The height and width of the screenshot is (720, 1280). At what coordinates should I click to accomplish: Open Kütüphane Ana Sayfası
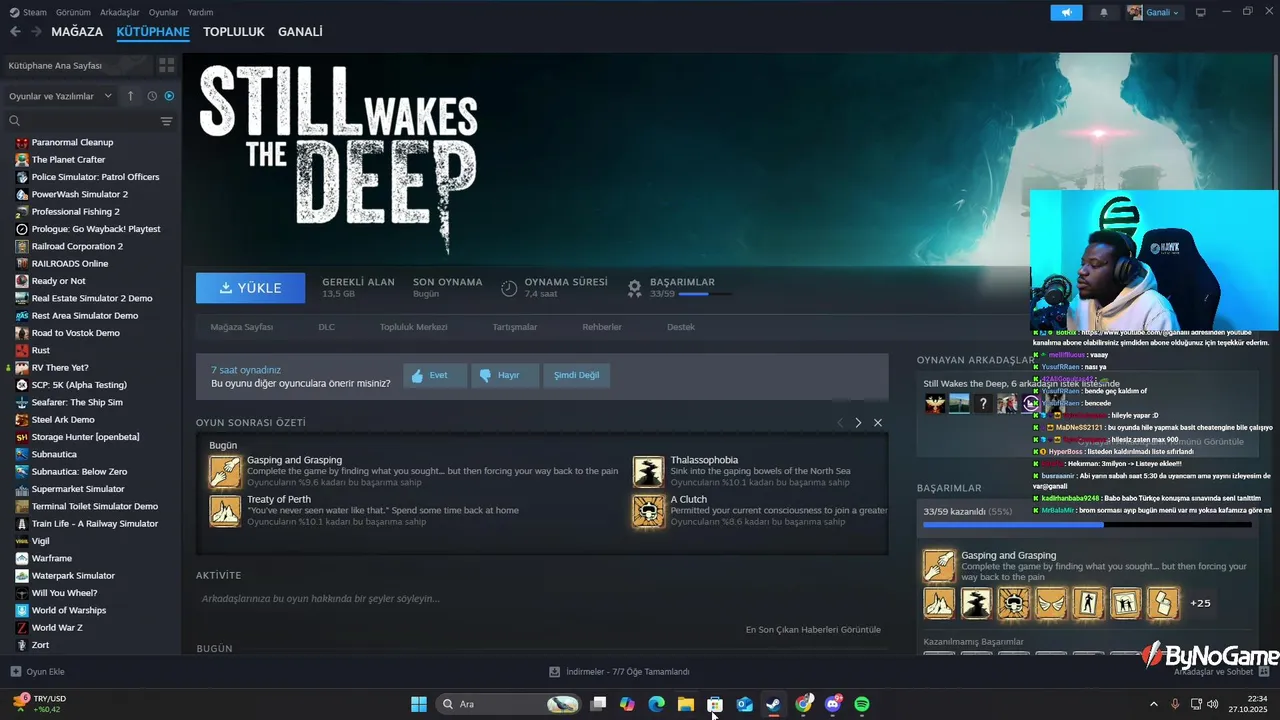click(x=78, y=65)
